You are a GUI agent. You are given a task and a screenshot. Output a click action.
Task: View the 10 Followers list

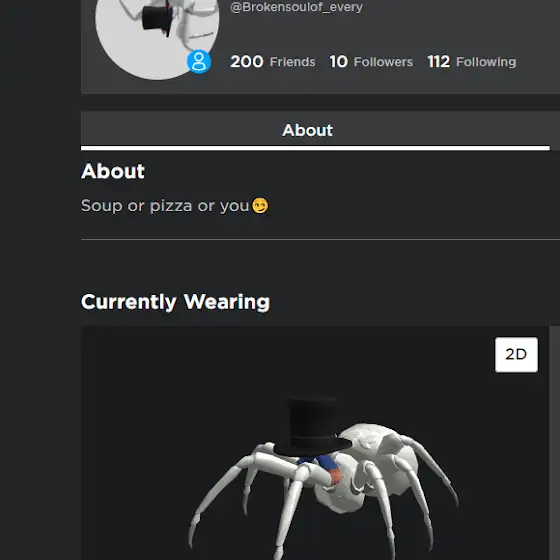[x=371, y=62]
